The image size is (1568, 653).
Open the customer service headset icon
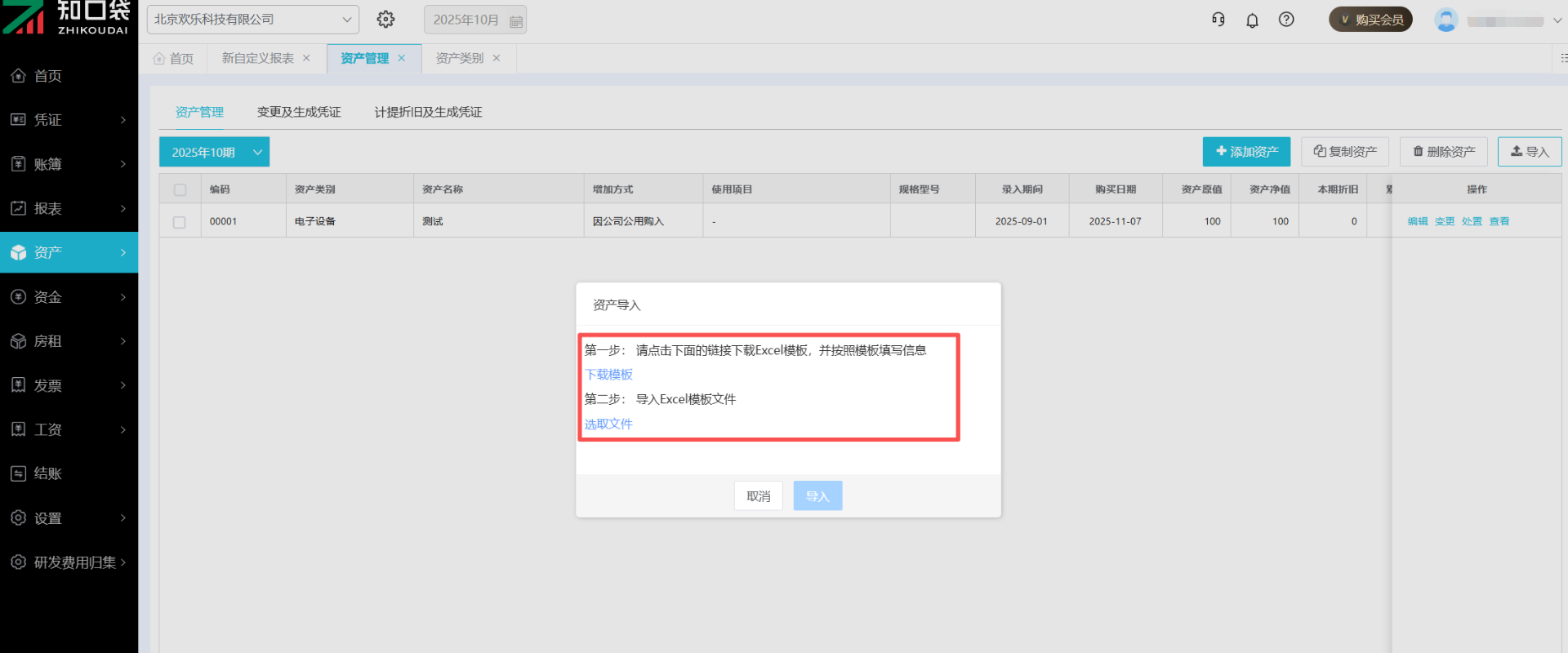[1218, 20]
